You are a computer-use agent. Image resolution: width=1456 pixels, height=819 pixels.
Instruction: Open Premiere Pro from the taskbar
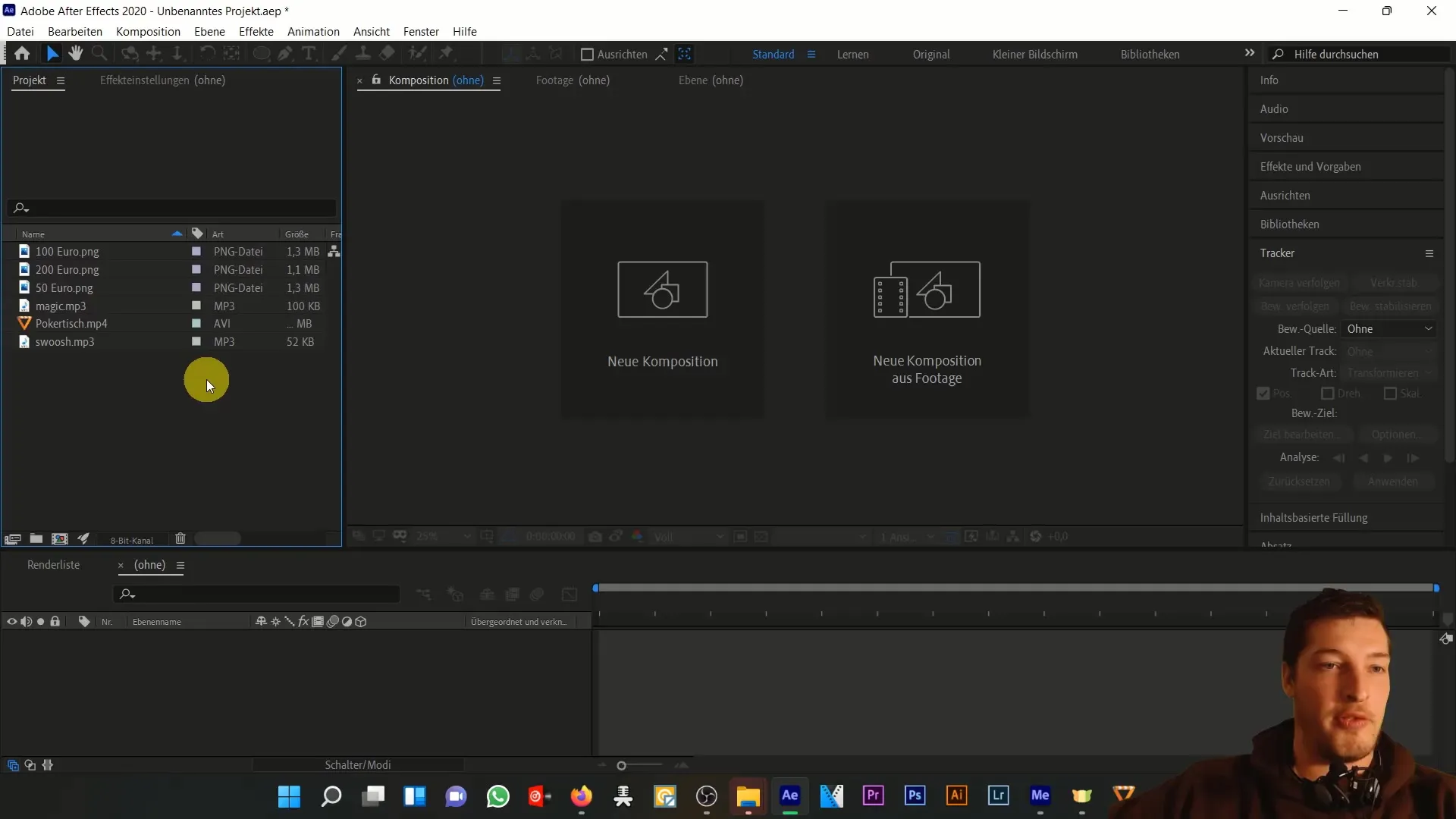click(874, 795)
